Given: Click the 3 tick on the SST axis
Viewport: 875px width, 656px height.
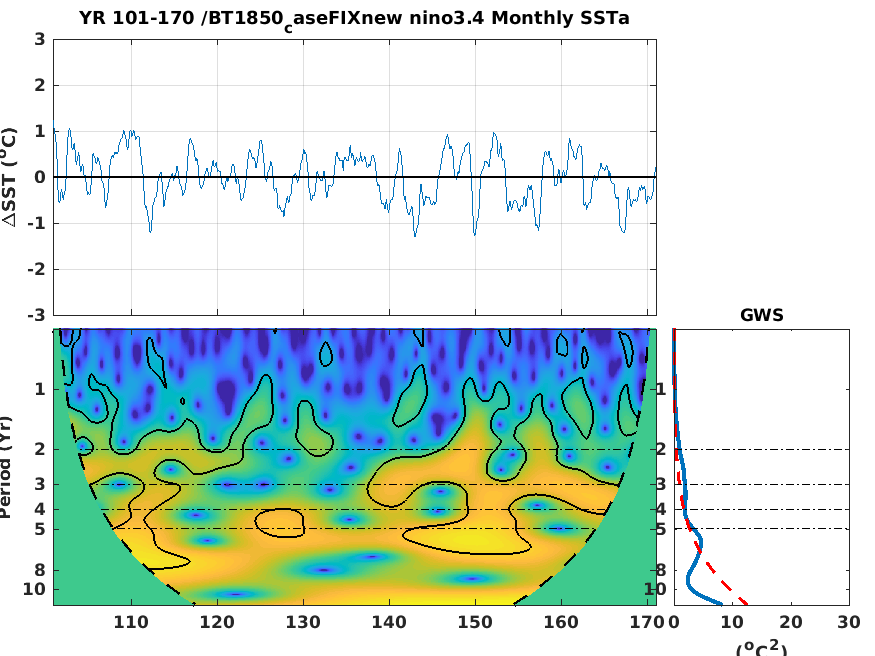Looking at the screenshot, I should (x=40, y=40).
